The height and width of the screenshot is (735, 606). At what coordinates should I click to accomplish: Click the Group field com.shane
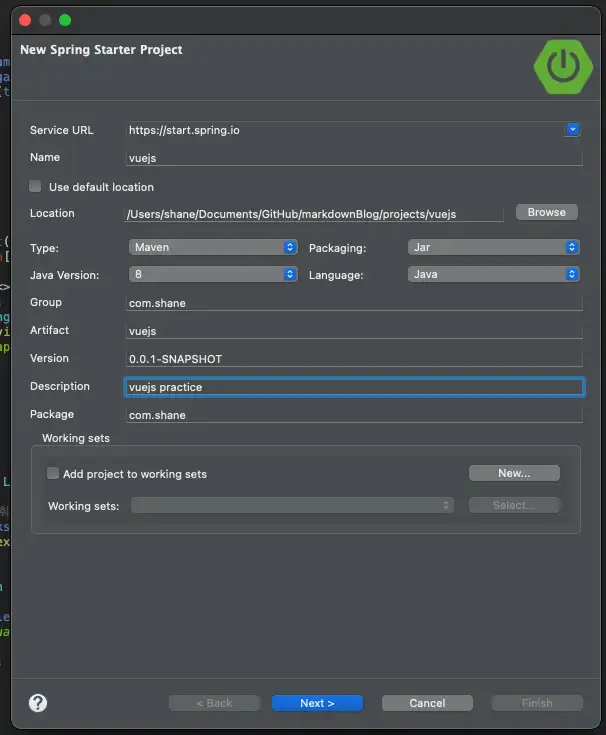coord(354,303)
